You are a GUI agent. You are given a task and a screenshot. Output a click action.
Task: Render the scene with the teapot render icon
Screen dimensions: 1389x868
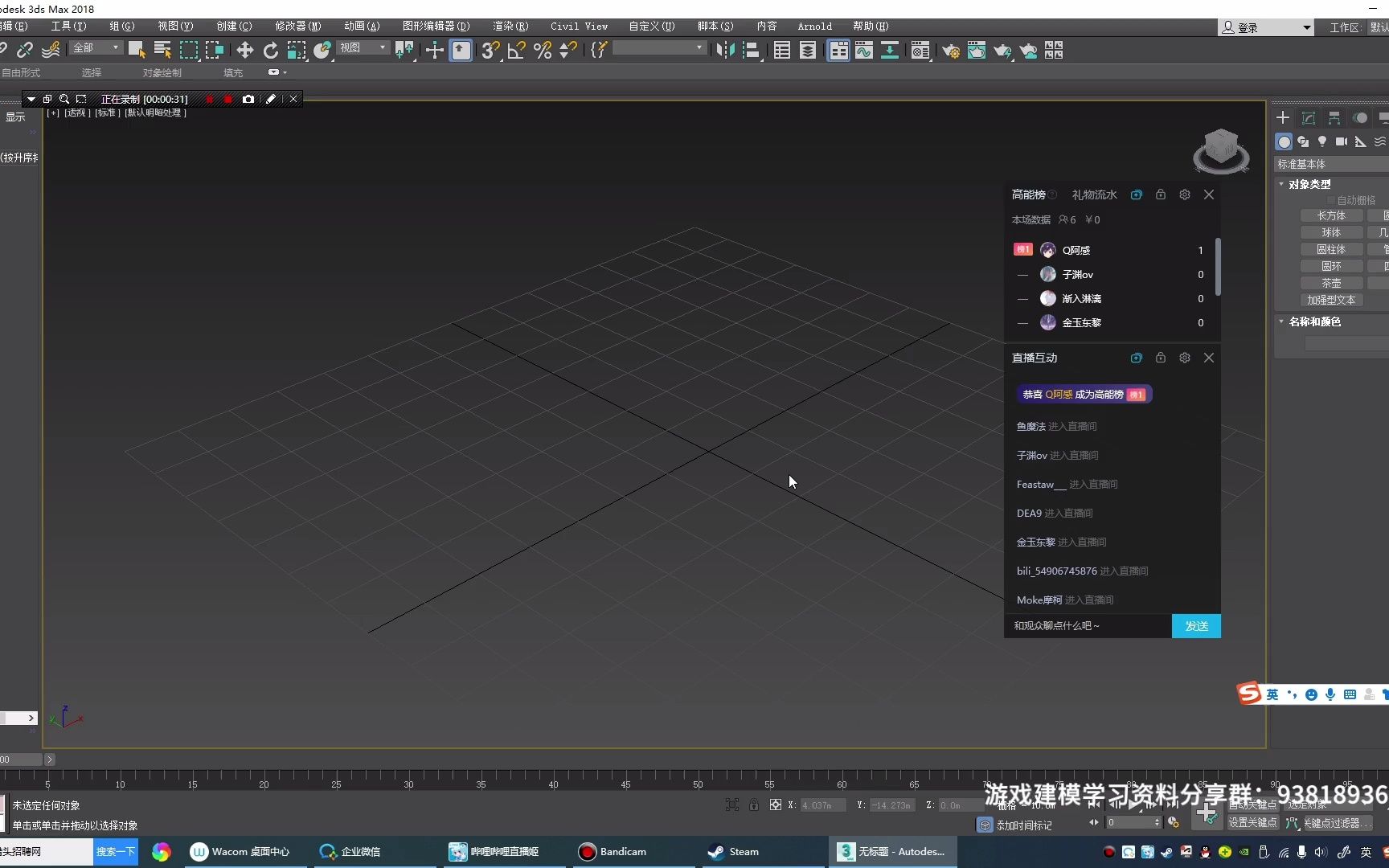[x=1003, y=51]
